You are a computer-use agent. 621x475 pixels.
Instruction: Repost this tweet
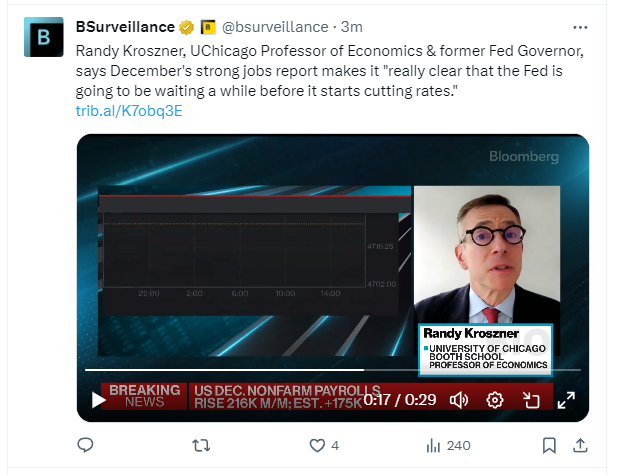click(201, 445)
